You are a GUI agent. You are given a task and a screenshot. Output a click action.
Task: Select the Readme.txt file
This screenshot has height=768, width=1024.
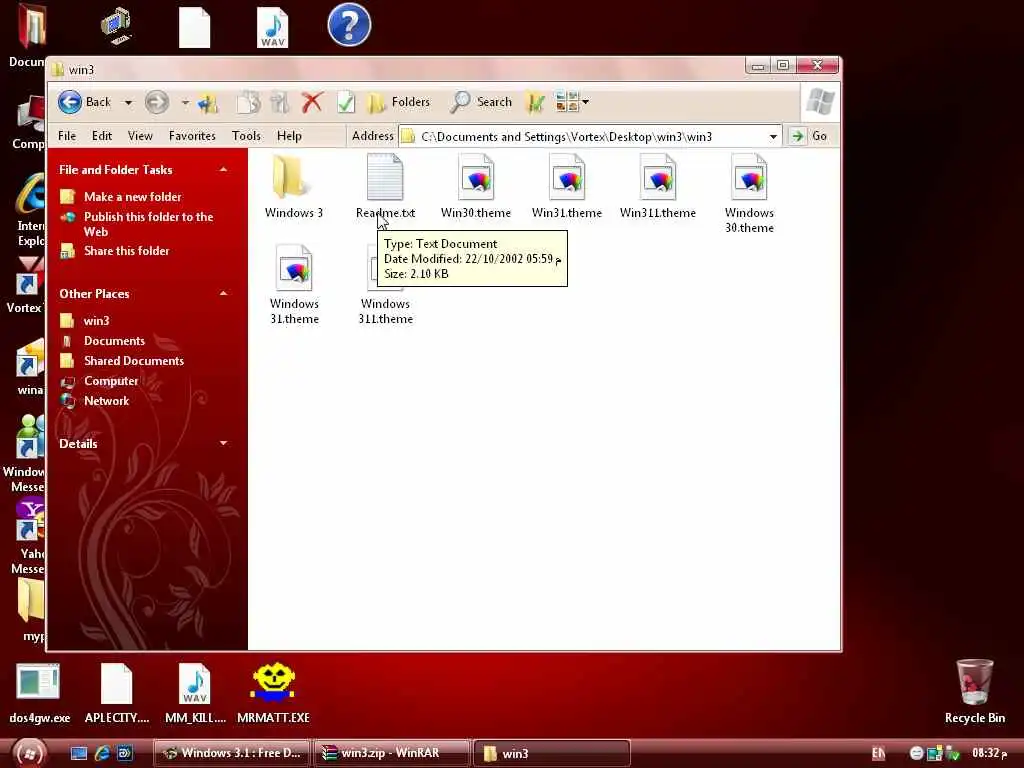coord(385,187)
